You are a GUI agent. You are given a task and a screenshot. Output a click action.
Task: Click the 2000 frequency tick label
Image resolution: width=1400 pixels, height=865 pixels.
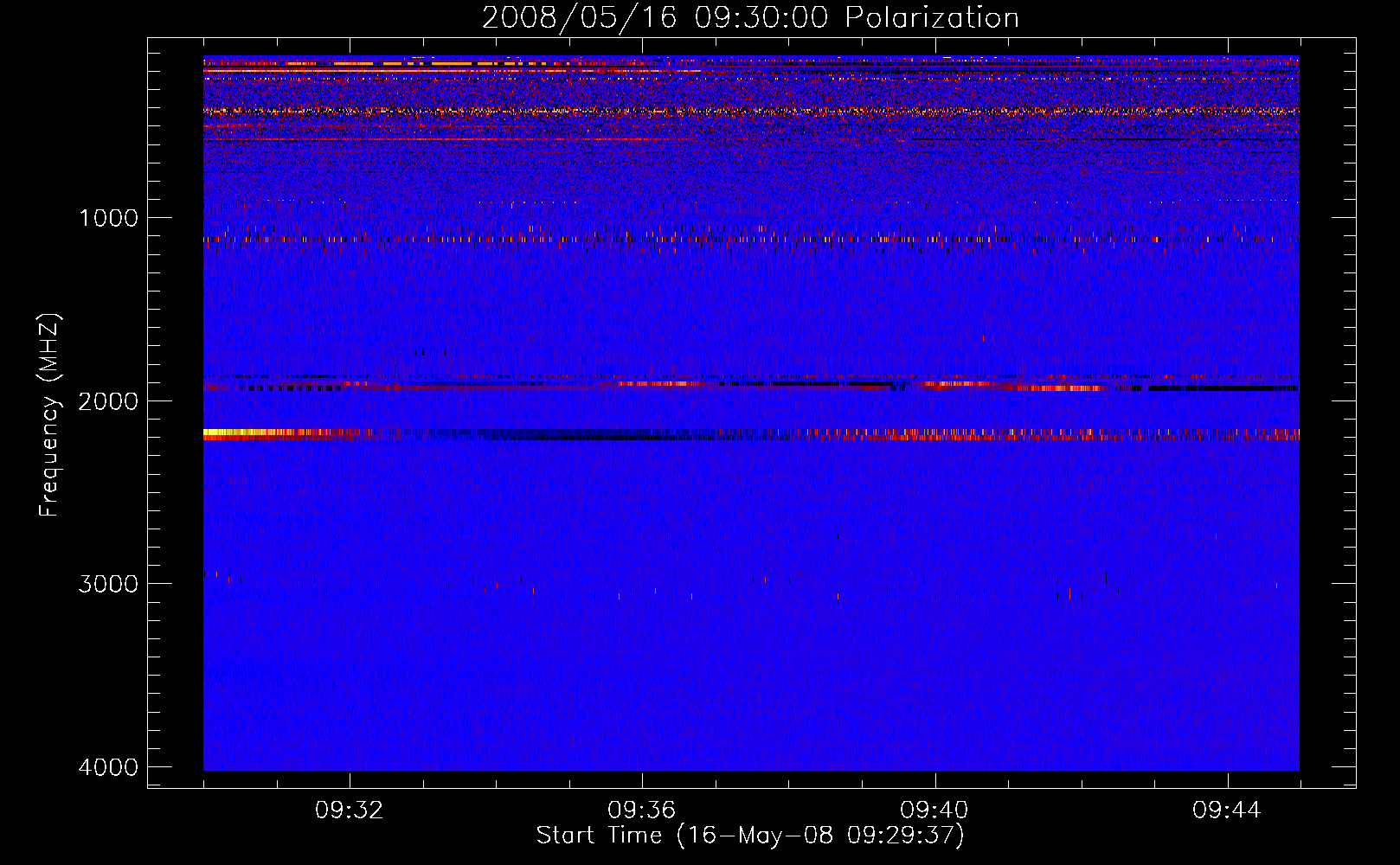[108, 400]
